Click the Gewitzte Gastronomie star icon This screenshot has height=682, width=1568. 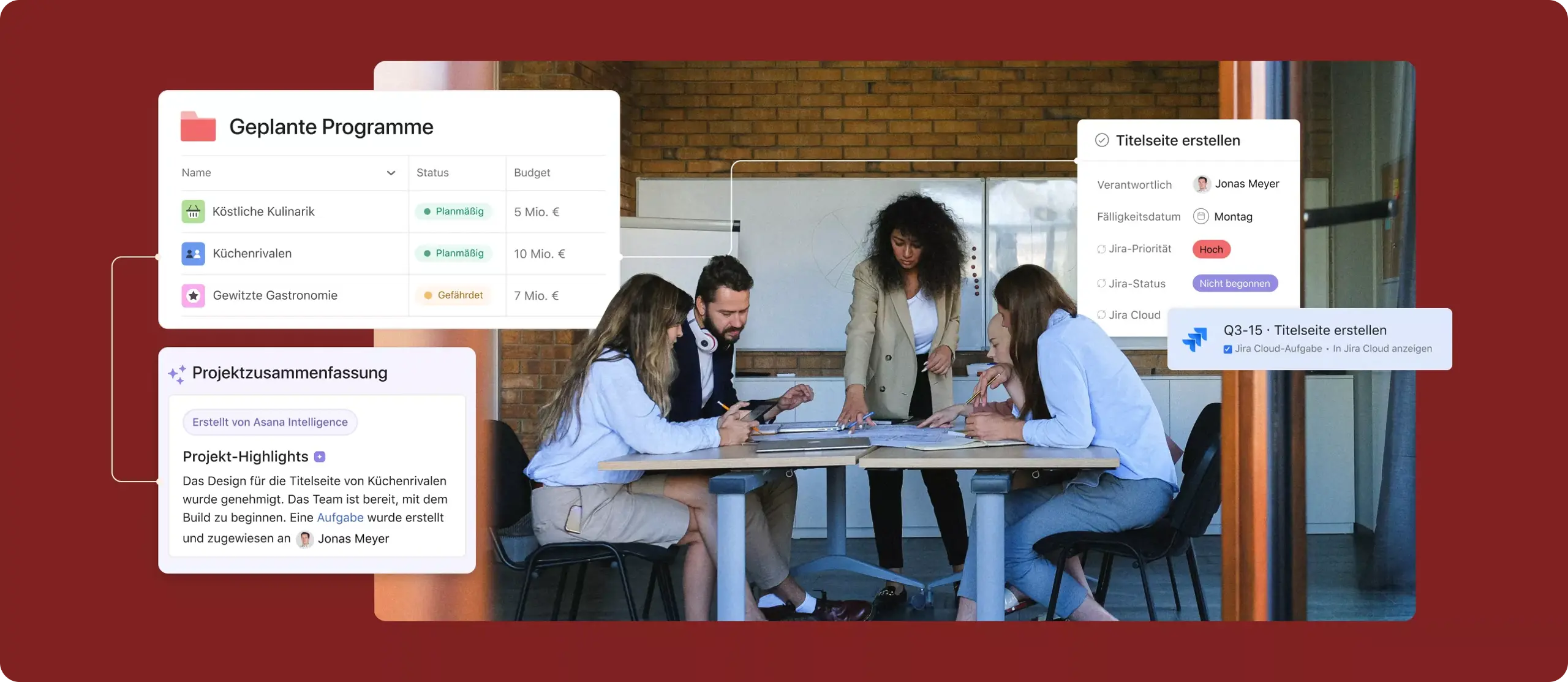(x=192, y=295)
